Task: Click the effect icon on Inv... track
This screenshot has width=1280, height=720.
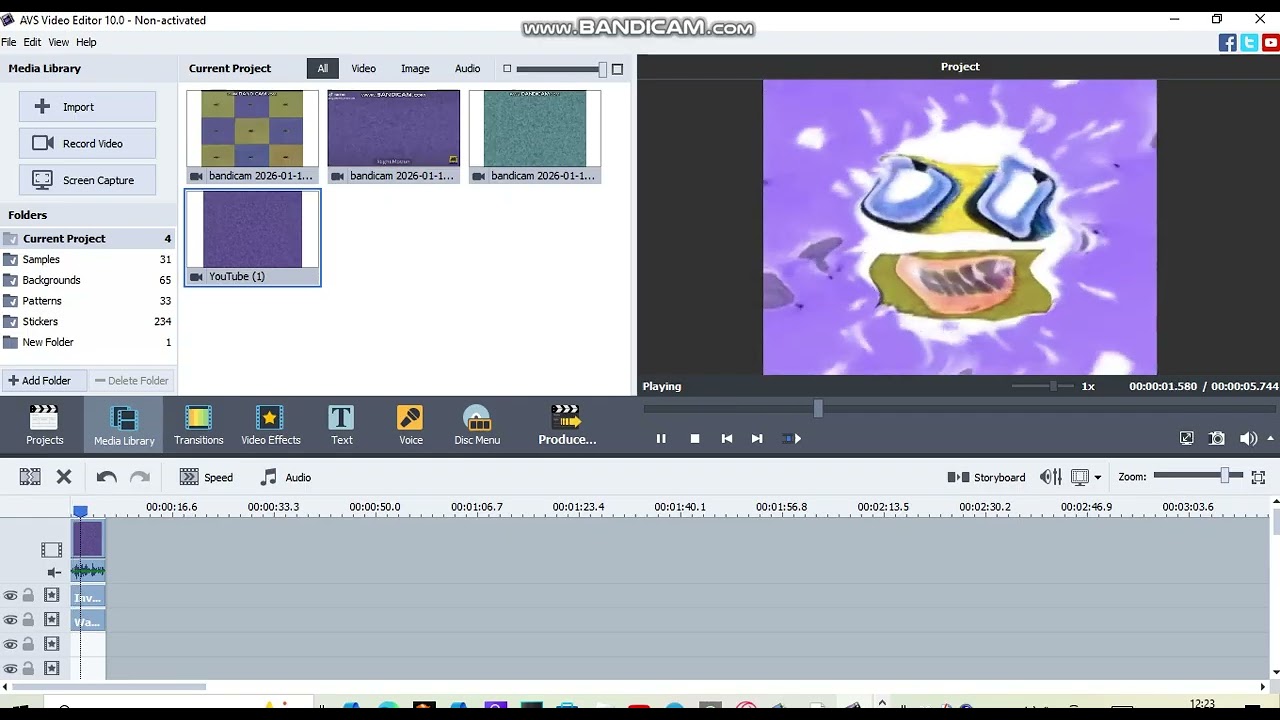Action: pos(51,596)
